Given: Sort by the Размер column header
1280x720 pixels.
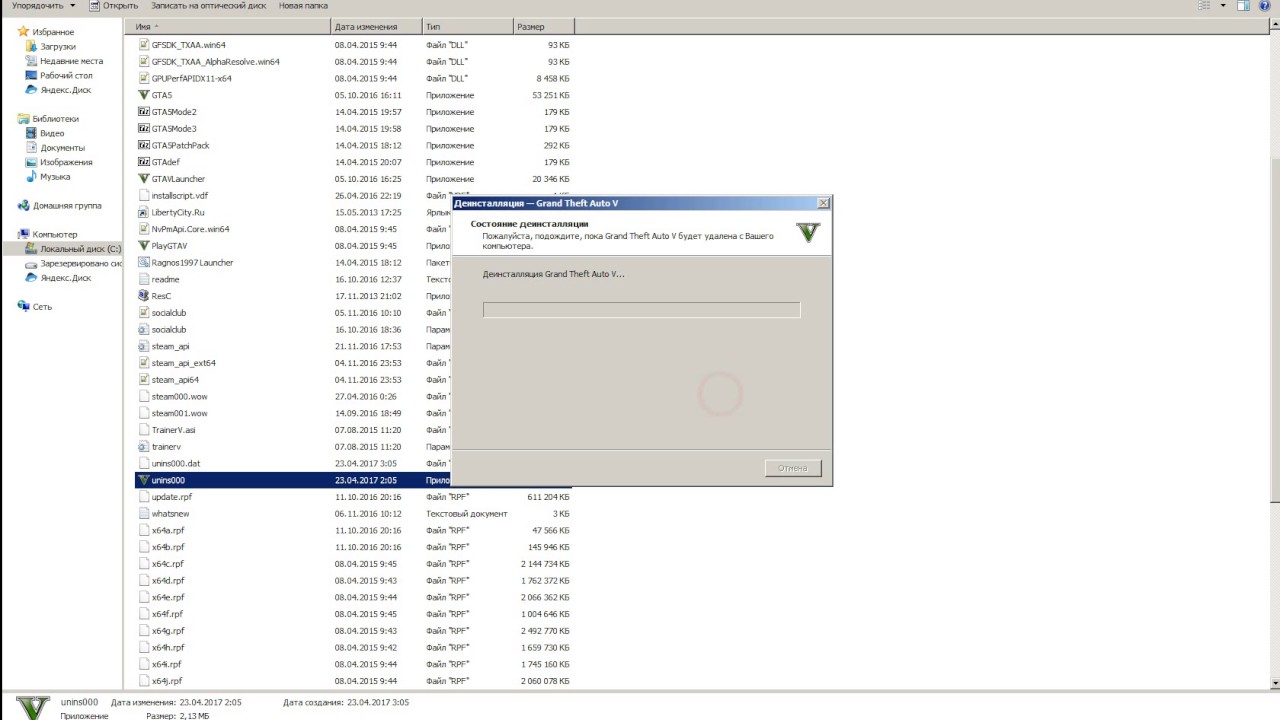Looking at the screenshot, I should [x=543, y=27].
